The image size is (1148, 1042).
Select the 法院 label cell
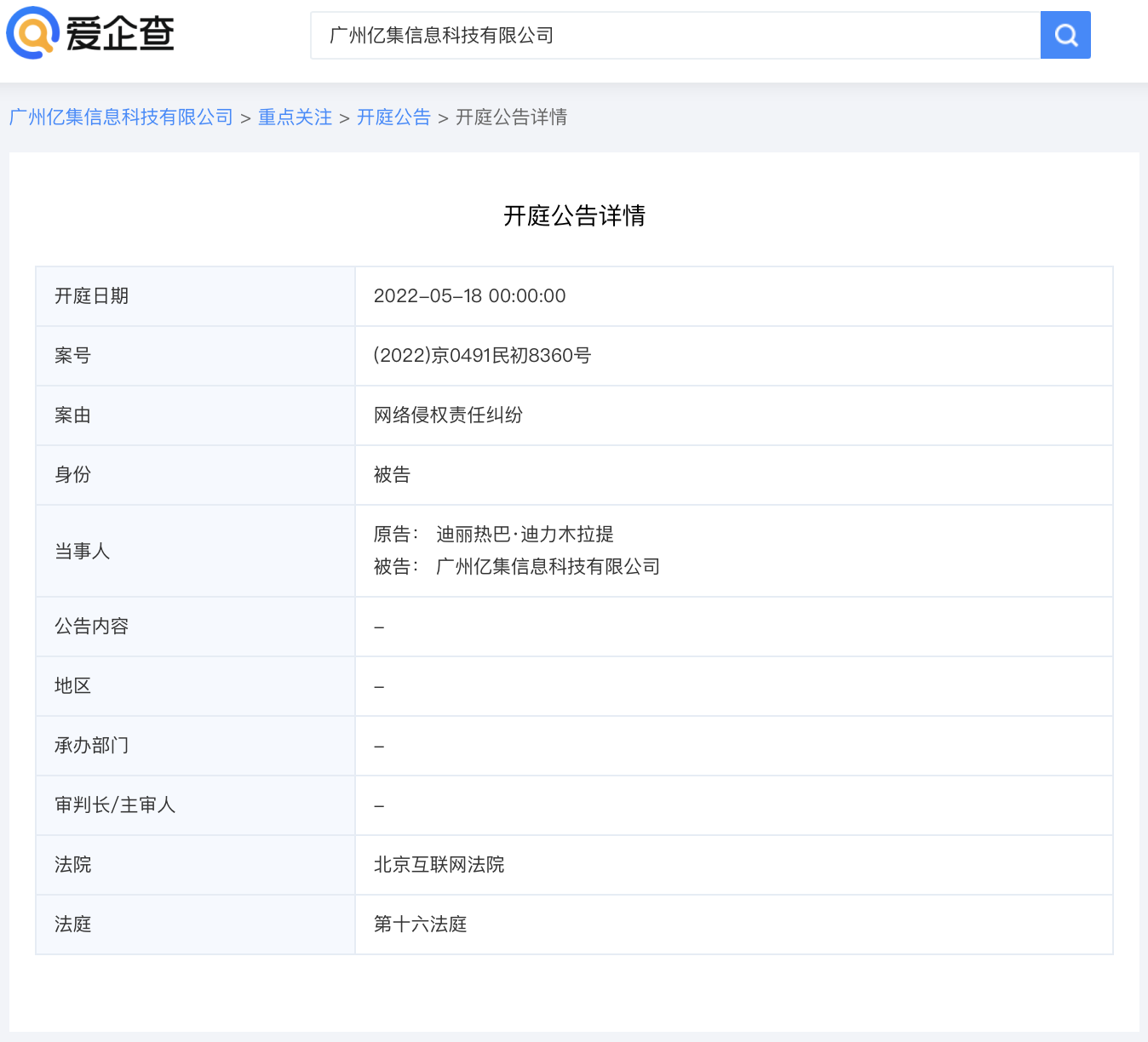(195, 865)
